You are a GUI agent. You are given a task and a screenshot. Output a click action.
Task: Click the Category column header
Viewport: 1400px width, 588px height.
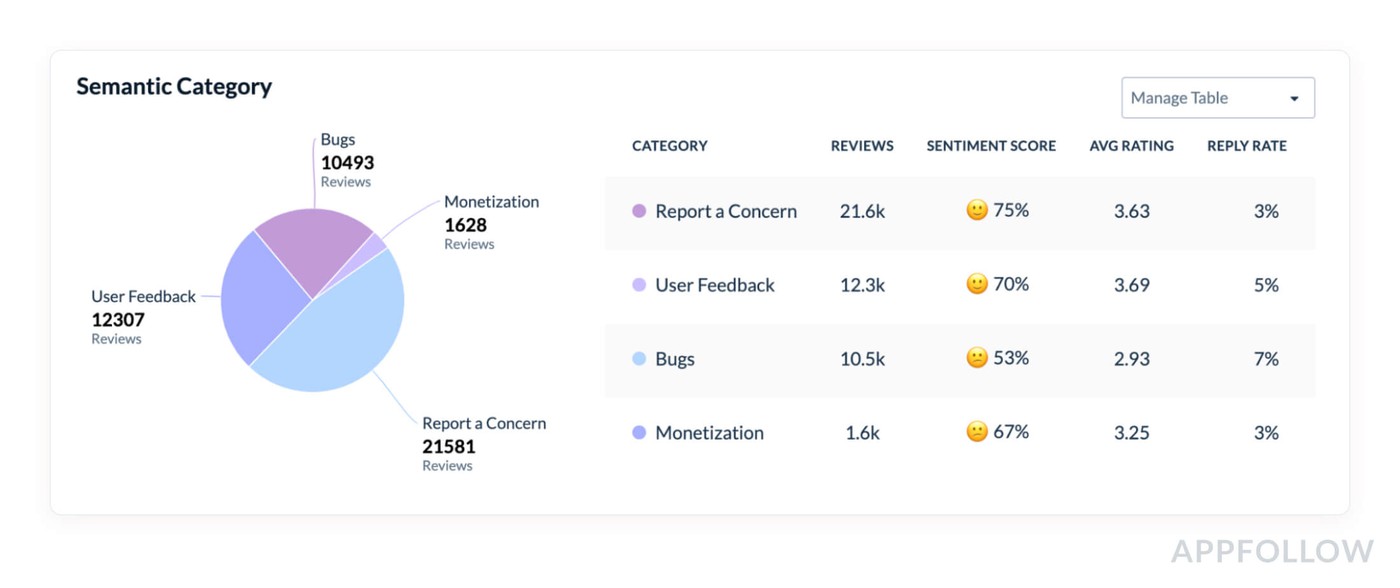click(669, 146)
